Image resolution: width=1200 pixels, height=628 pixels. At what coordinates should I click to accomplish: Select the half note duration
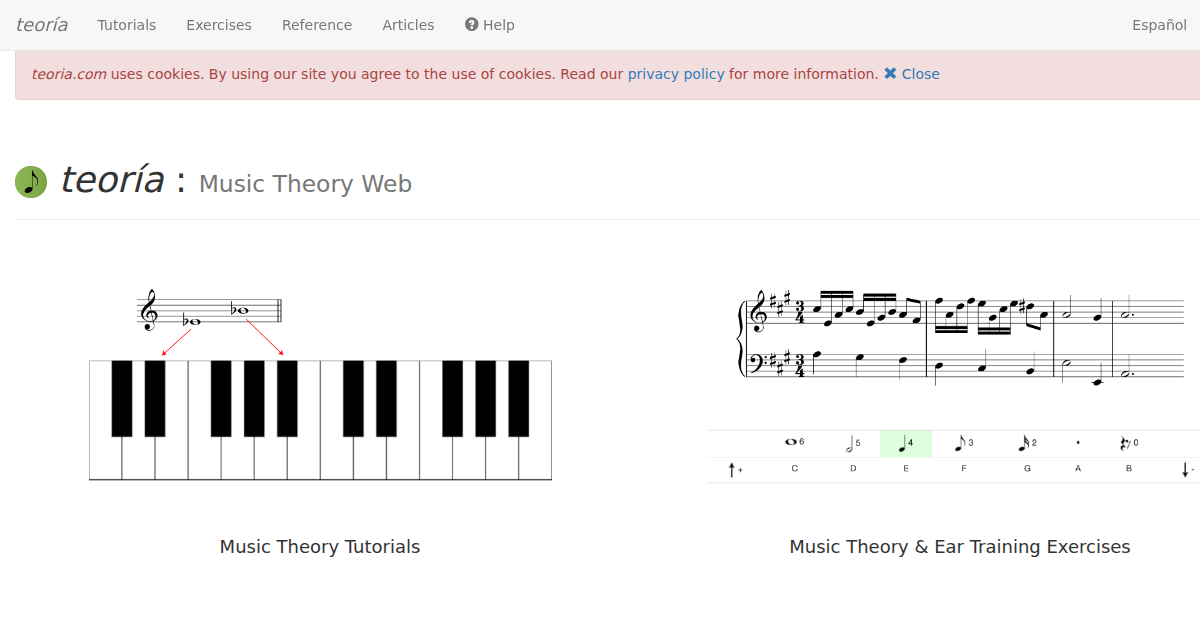point(852,443)
